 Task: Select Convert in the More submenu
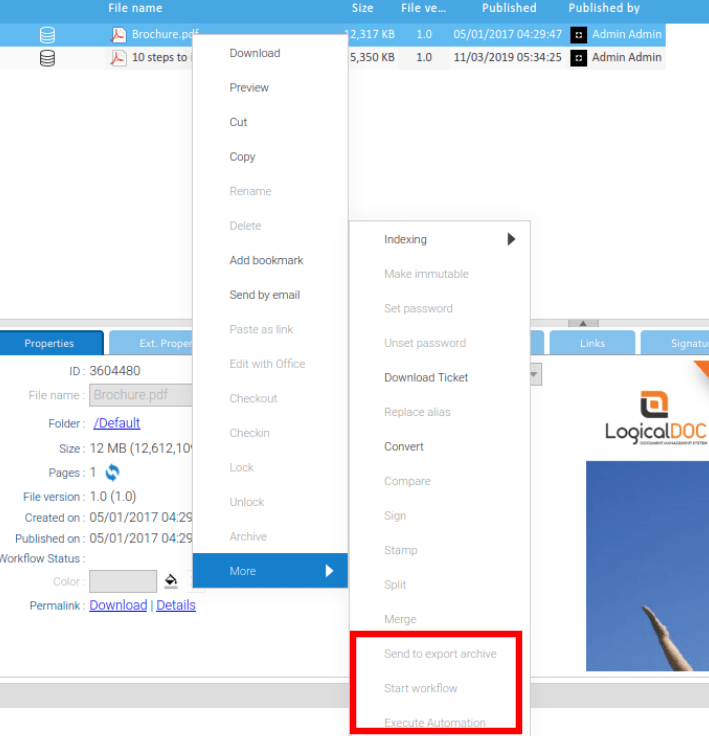tap(404, 446)
